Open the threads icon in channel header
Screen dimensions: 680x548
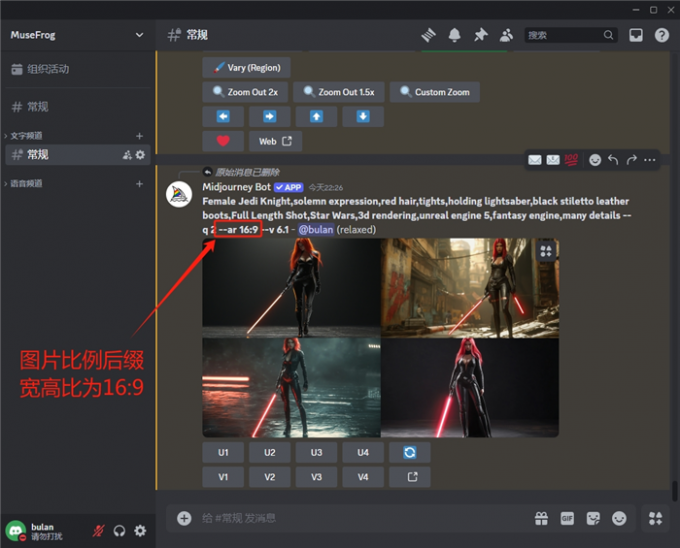click(x=428, y=35)
